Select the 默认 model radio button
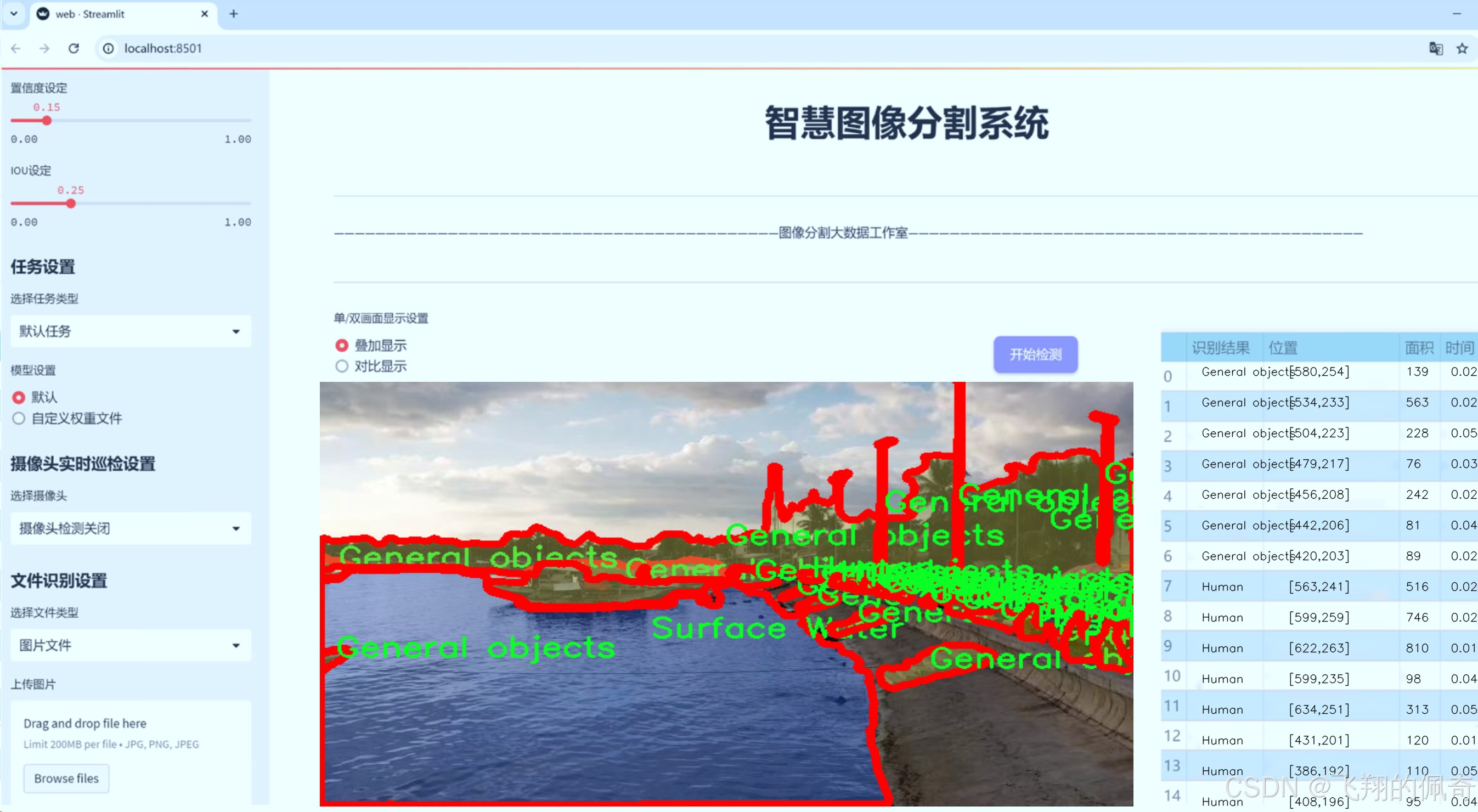The height and width of the screenshot is (812, 1478). (x=19, y=397)
